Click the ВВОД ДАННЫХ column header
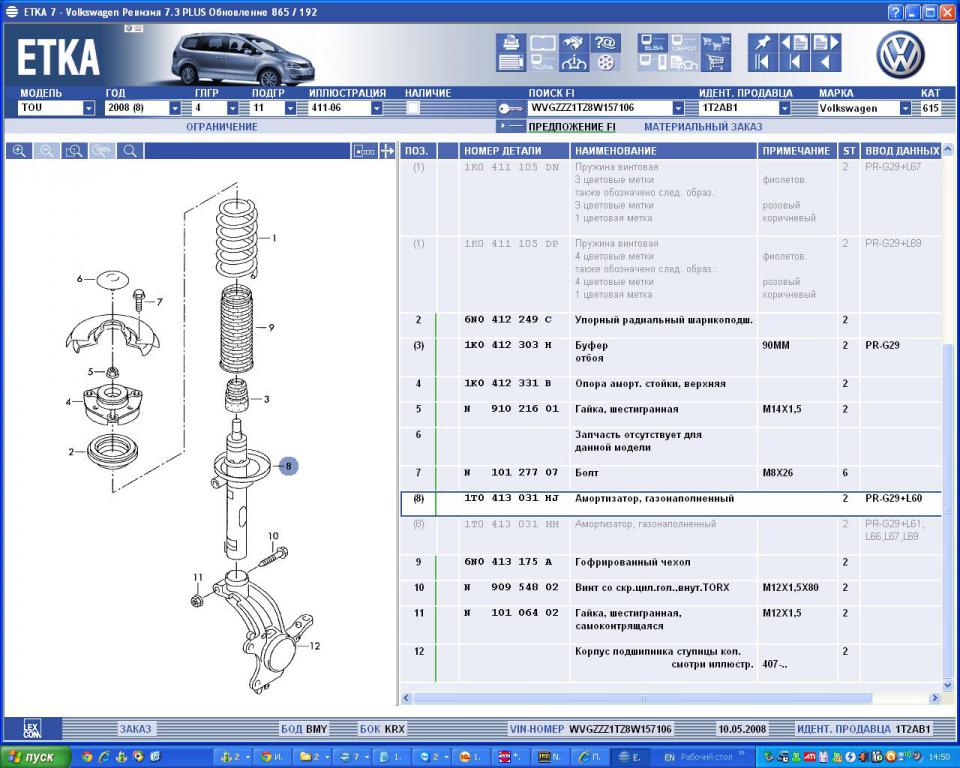 click(901, 151)
